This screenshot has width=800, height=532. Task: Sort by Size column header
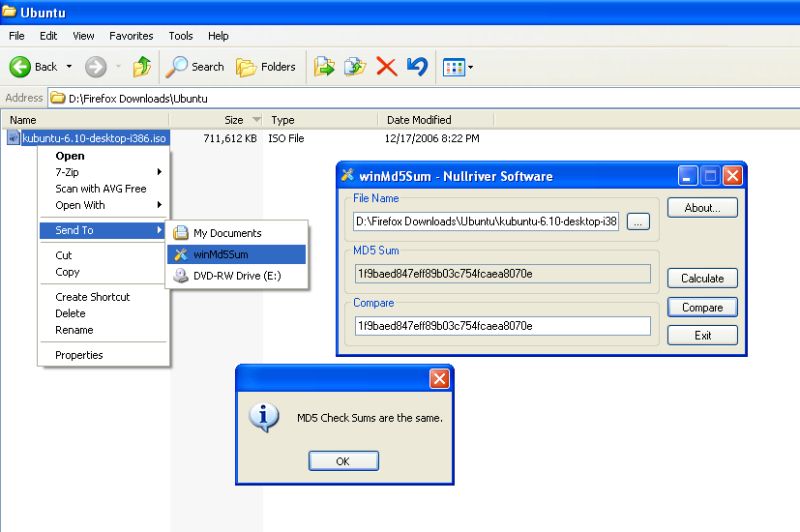[x=216, y=120]
